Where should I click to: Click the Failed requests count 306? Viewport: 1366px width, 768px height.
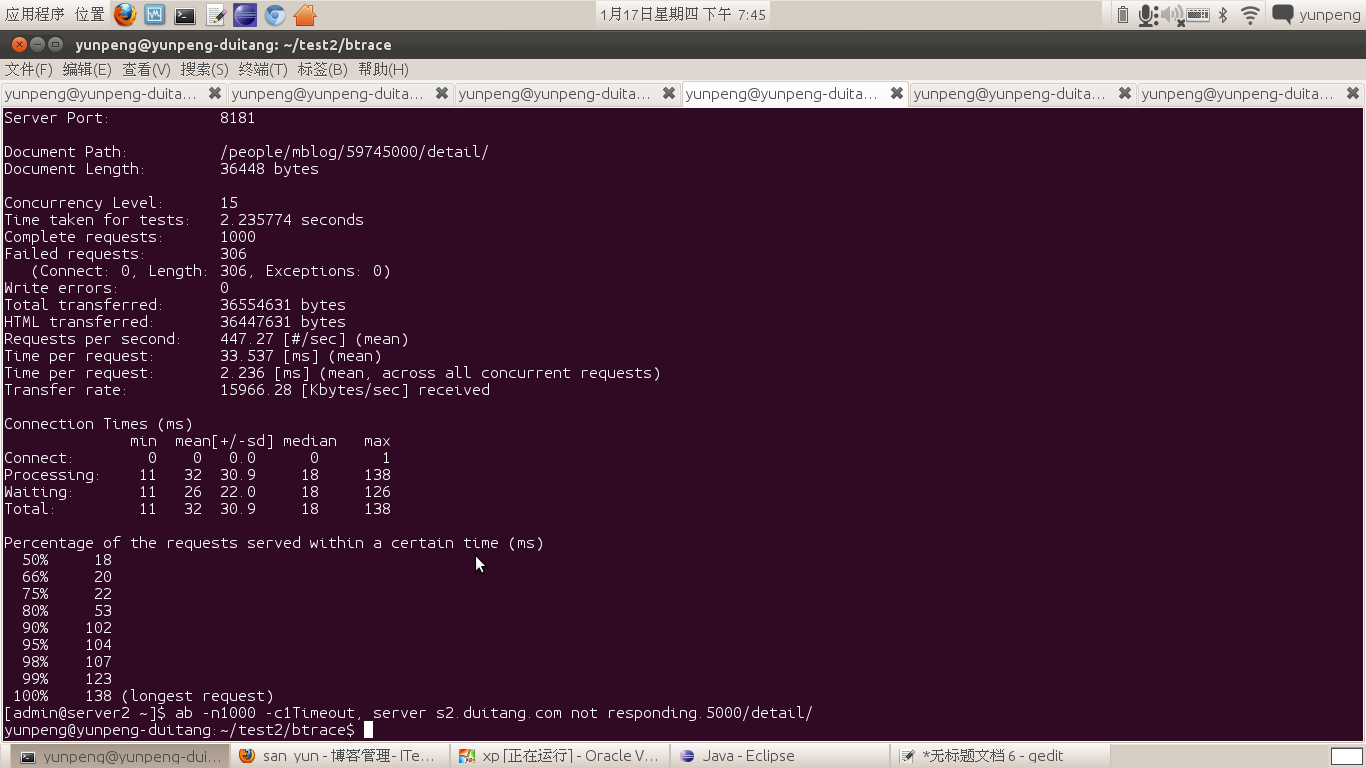[x=233, y=254]
